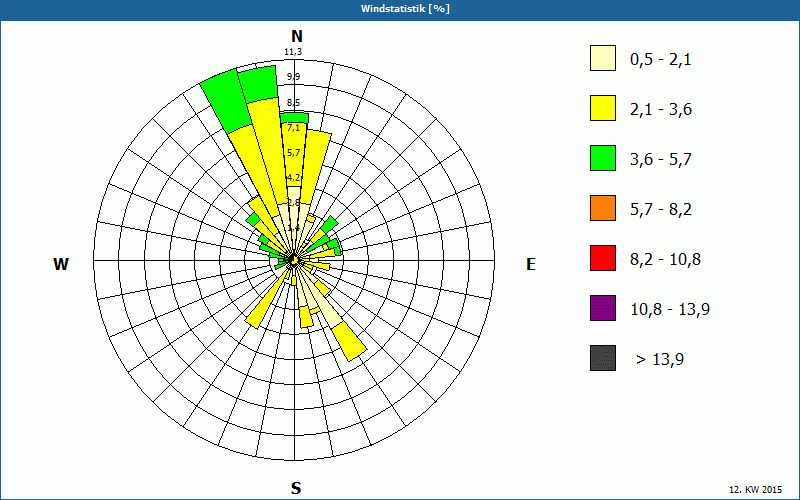Click the S compass label
The image size is (800, 500).
[296, 488]
